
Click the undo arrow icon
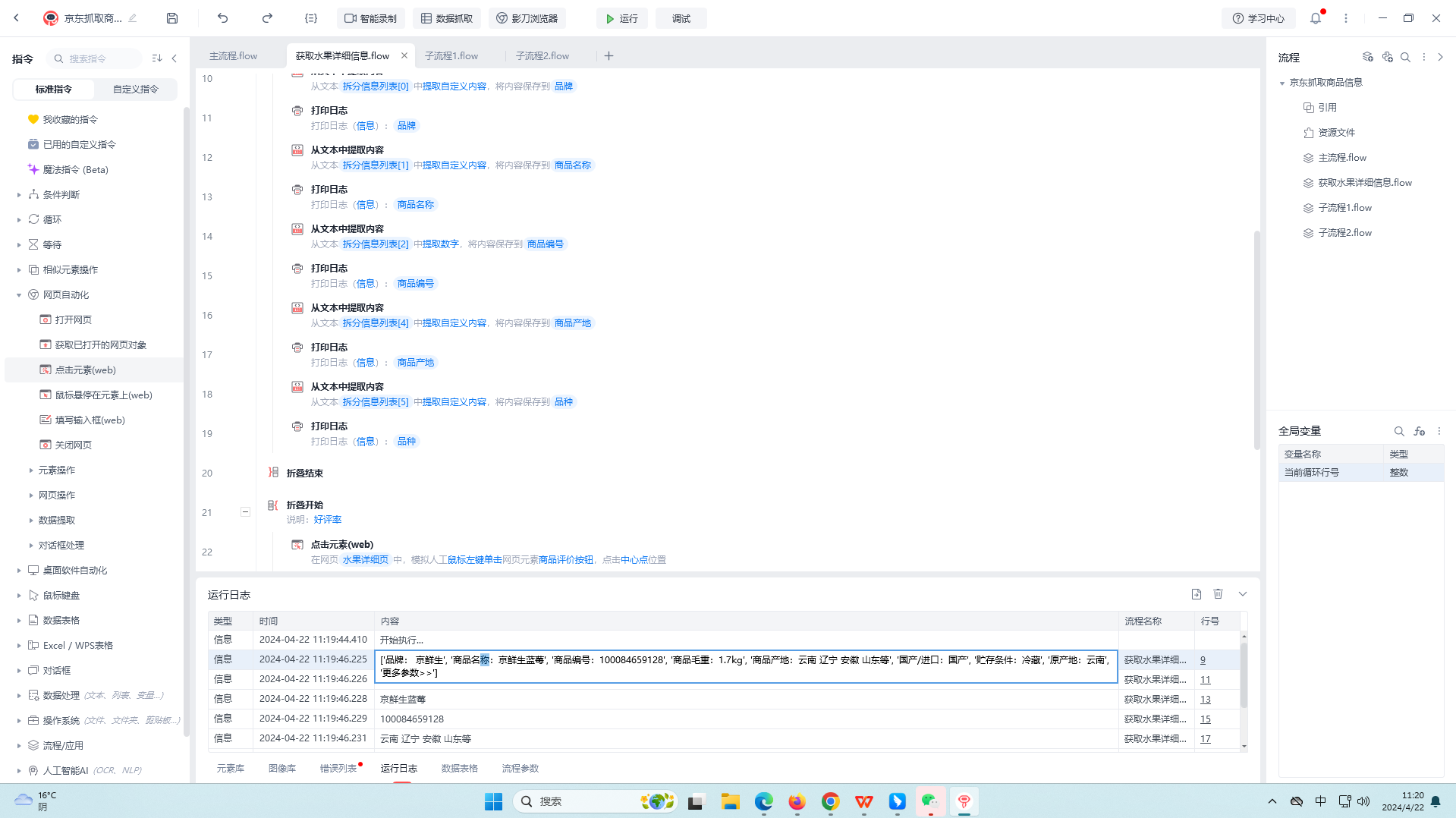tap(222, 18)
